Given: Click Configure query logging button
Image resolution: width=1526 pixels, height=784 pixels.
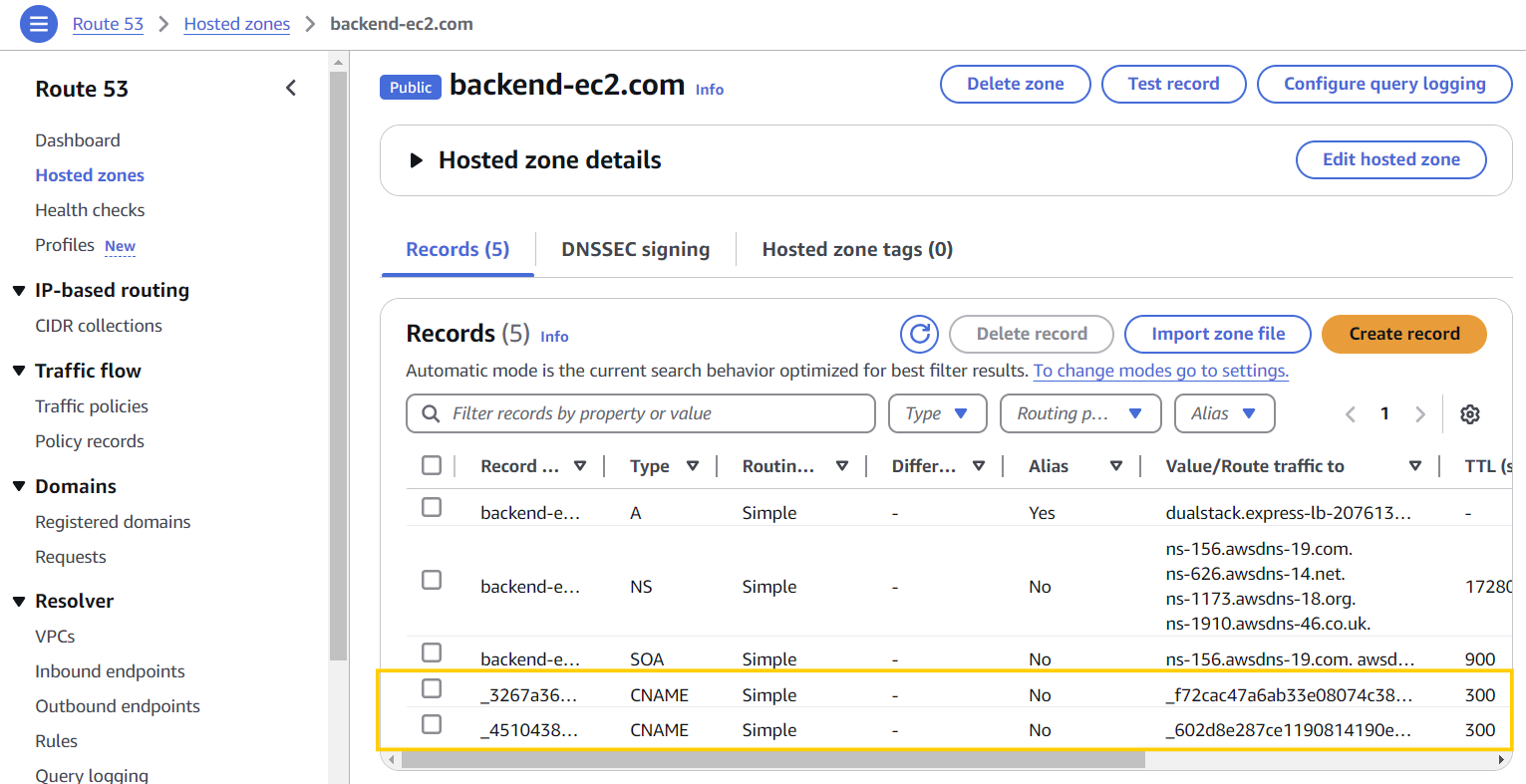Looking at the screenshot, I should [x=1384, y=84].
